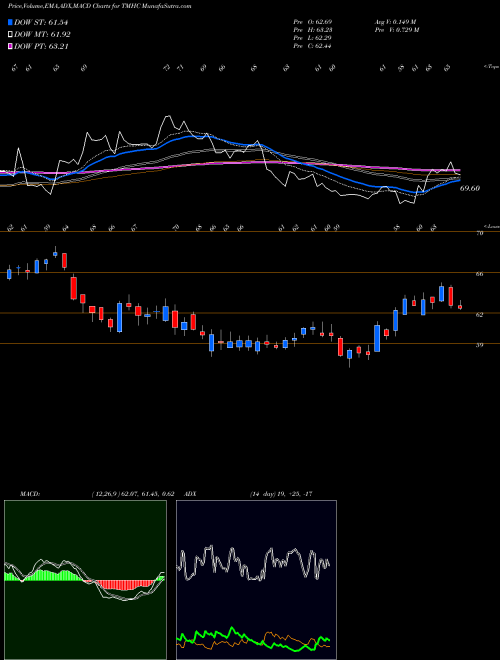Select the 'DOW MT: 61.92' legend label

(x=42, y=35)
